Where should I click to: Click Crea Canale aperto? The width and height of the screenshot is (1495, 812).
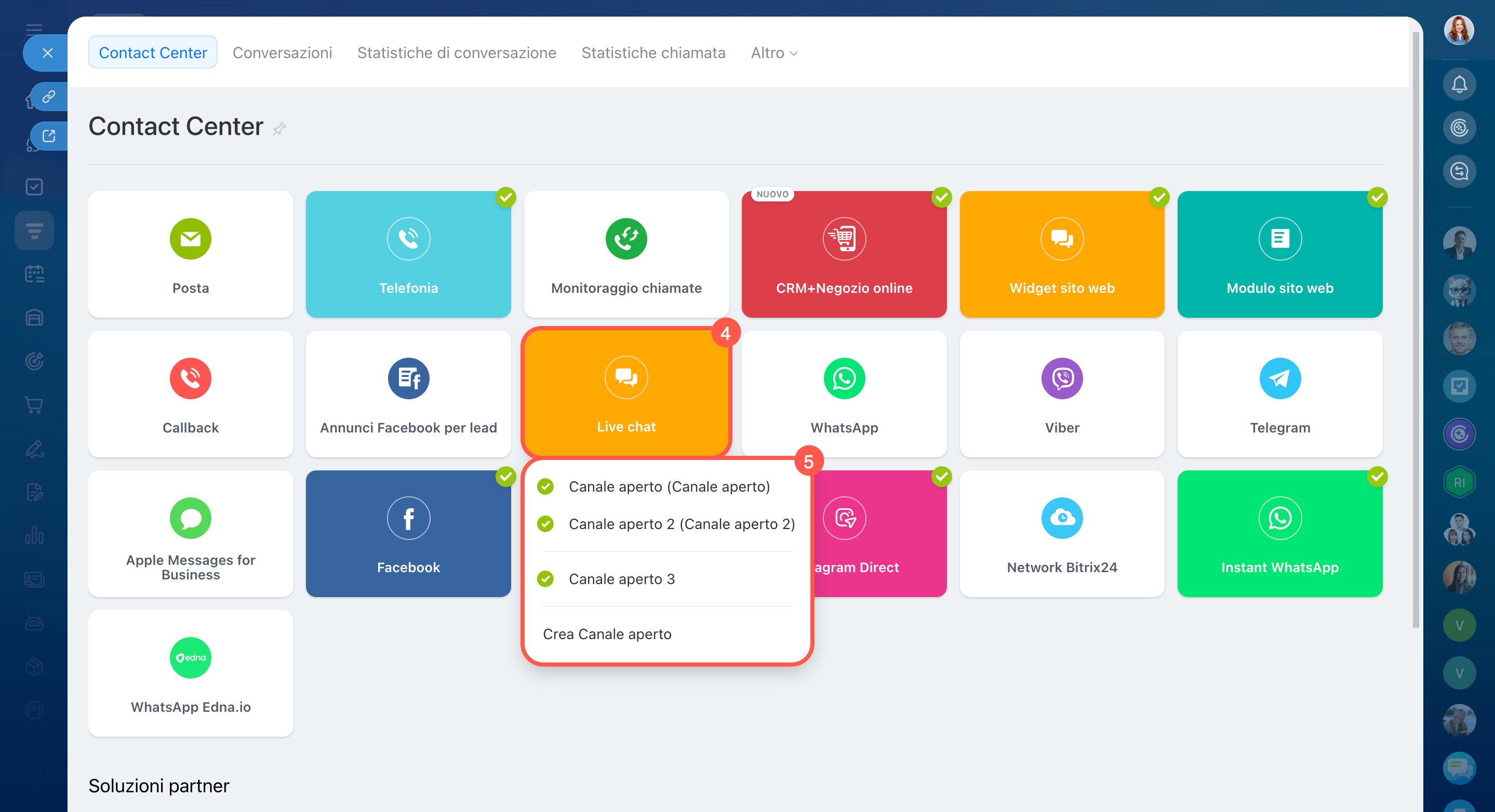pos(607,633)
